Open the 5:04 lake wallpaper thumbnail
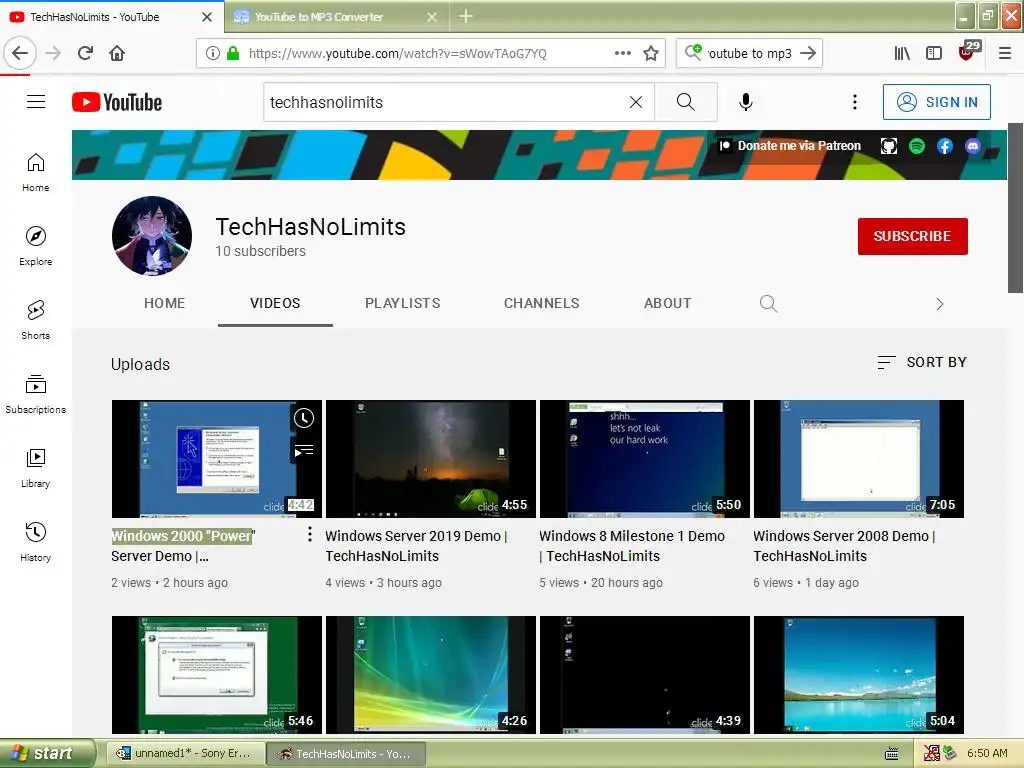The width and height of the screenshot is (1024, 768). (x=859, y=675)
